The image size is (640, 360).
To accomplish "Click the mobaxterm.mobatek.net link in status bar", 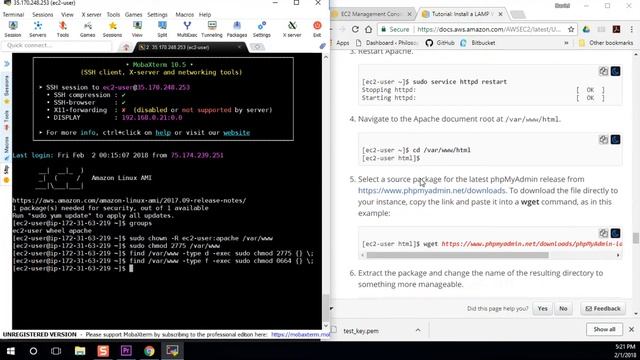I will (x=300, y=335).
